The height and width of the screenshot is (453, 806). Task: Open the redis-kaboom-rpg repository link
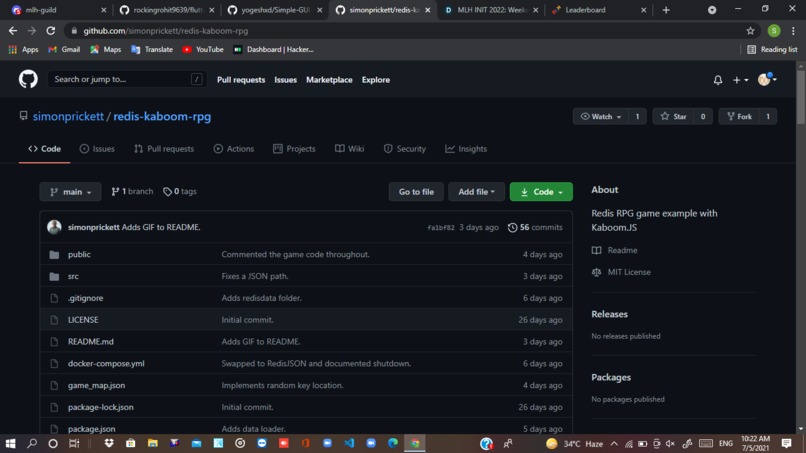[162, 116]
